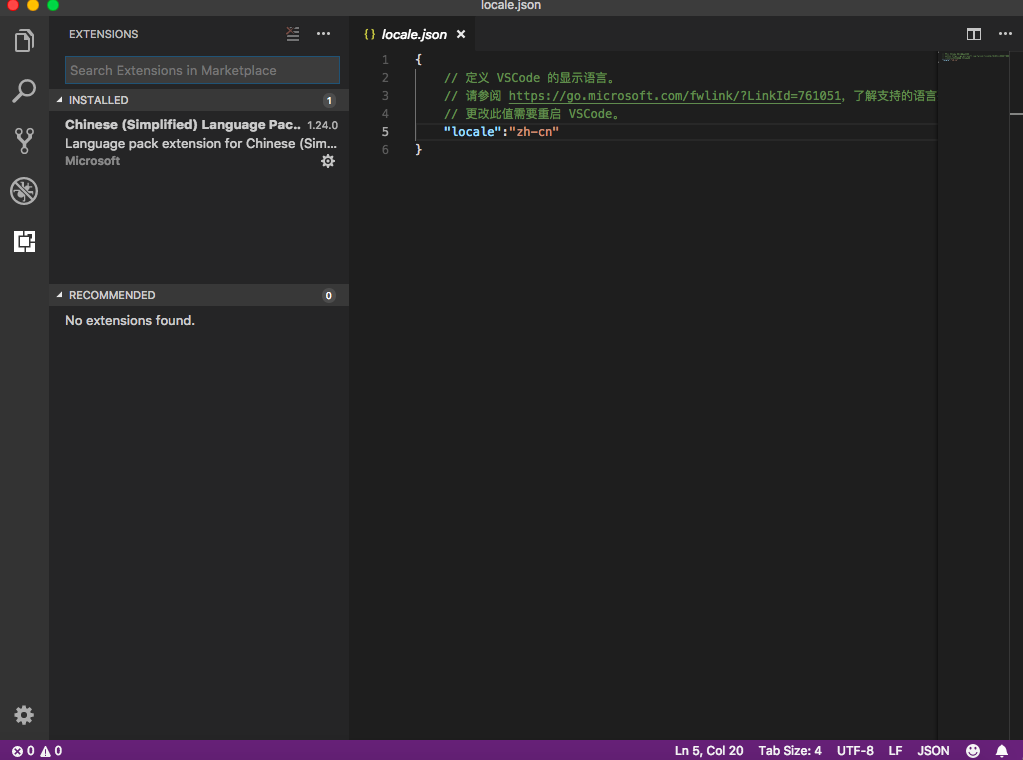This screenshot has width=1023, height=760.
Task: Click Ln 5, Col 20 to go to line
Action: click(709, 750)
